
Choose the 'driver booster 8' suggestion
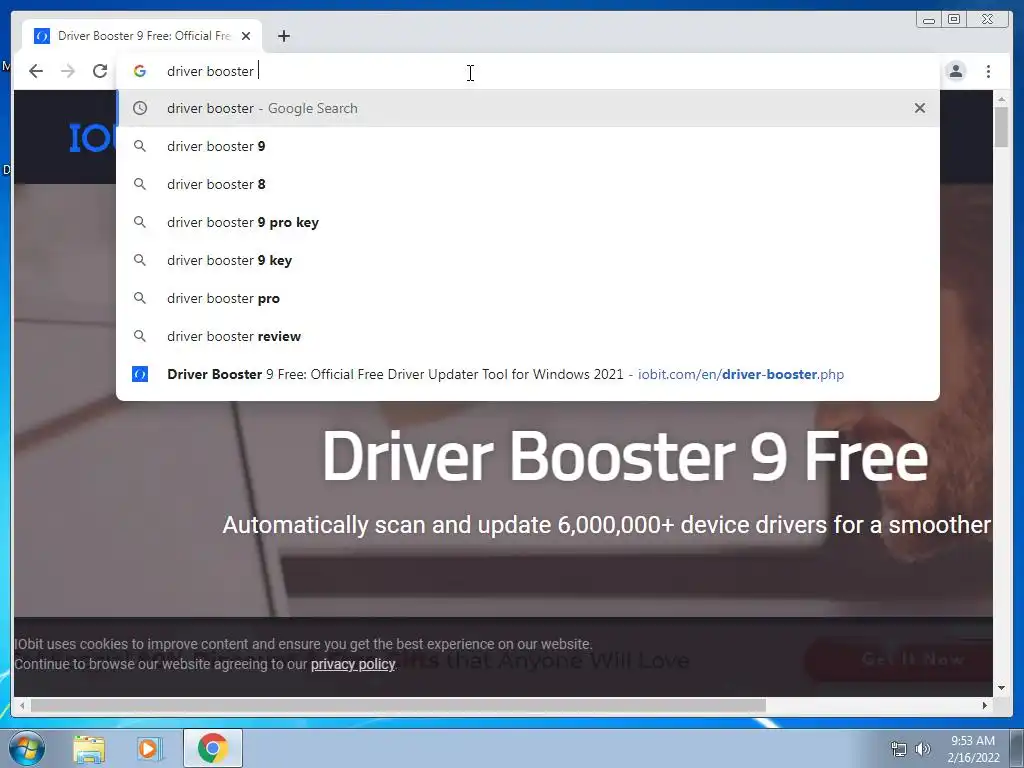click(528, 184)
